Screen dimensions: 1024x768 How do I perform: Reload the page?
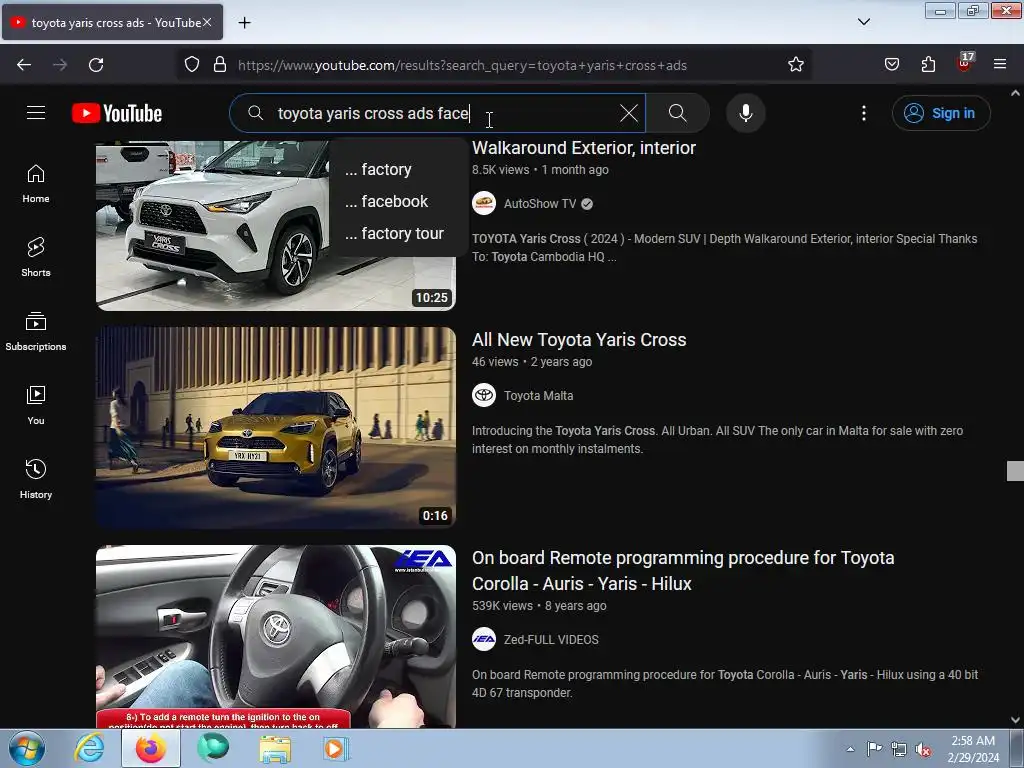[x=96, y=65]
